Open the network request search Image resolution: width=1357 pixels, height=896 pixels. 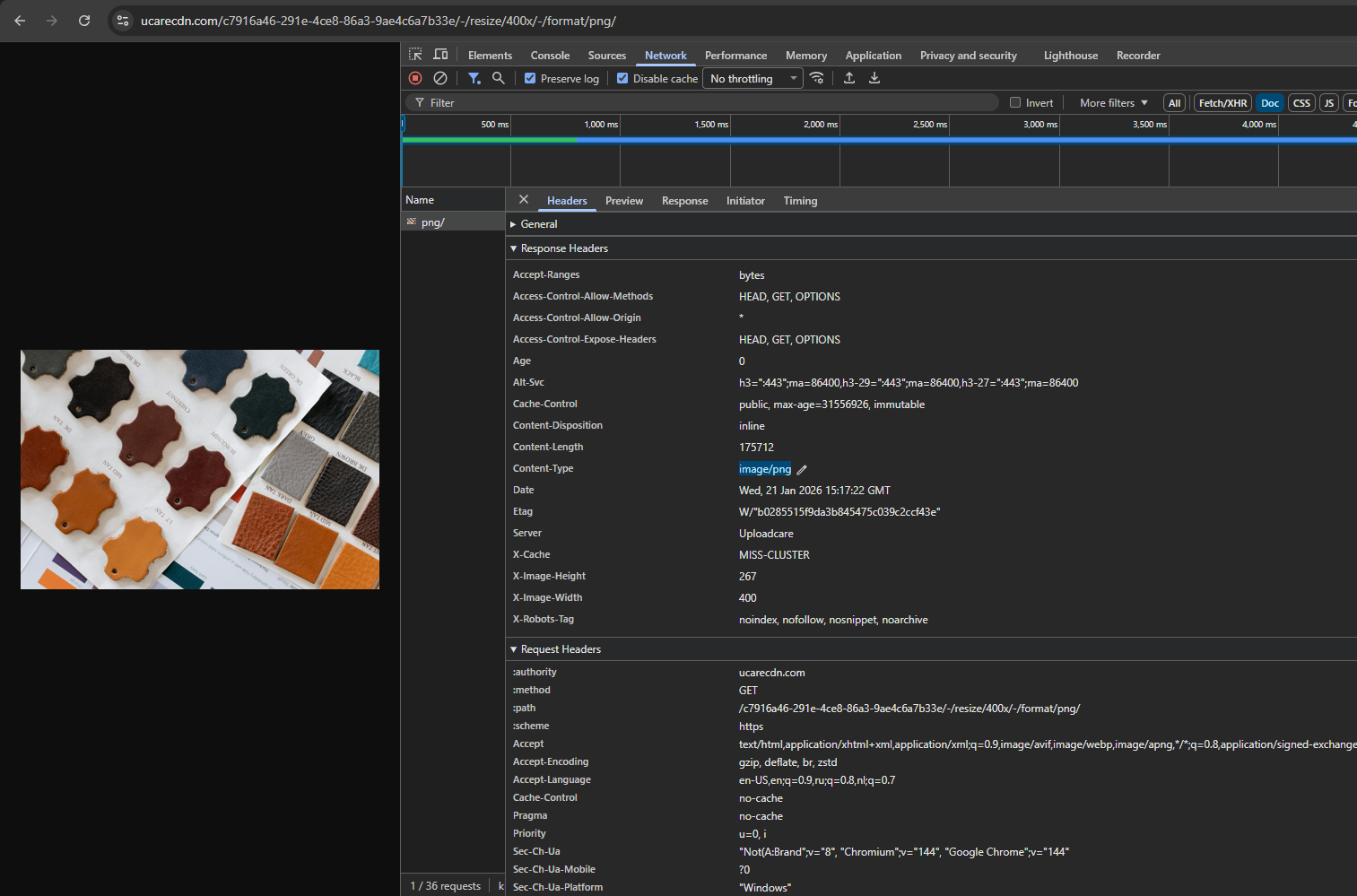coord(499,78)
